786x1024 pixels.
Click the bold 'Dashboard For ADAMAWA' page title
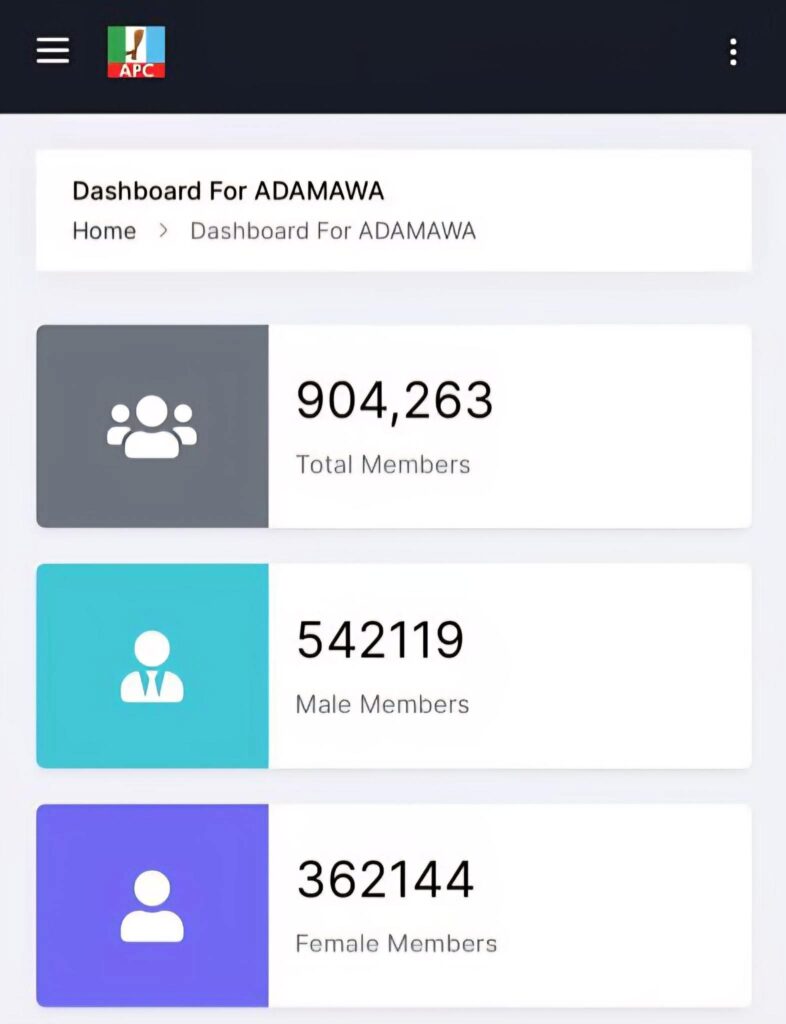228,191
